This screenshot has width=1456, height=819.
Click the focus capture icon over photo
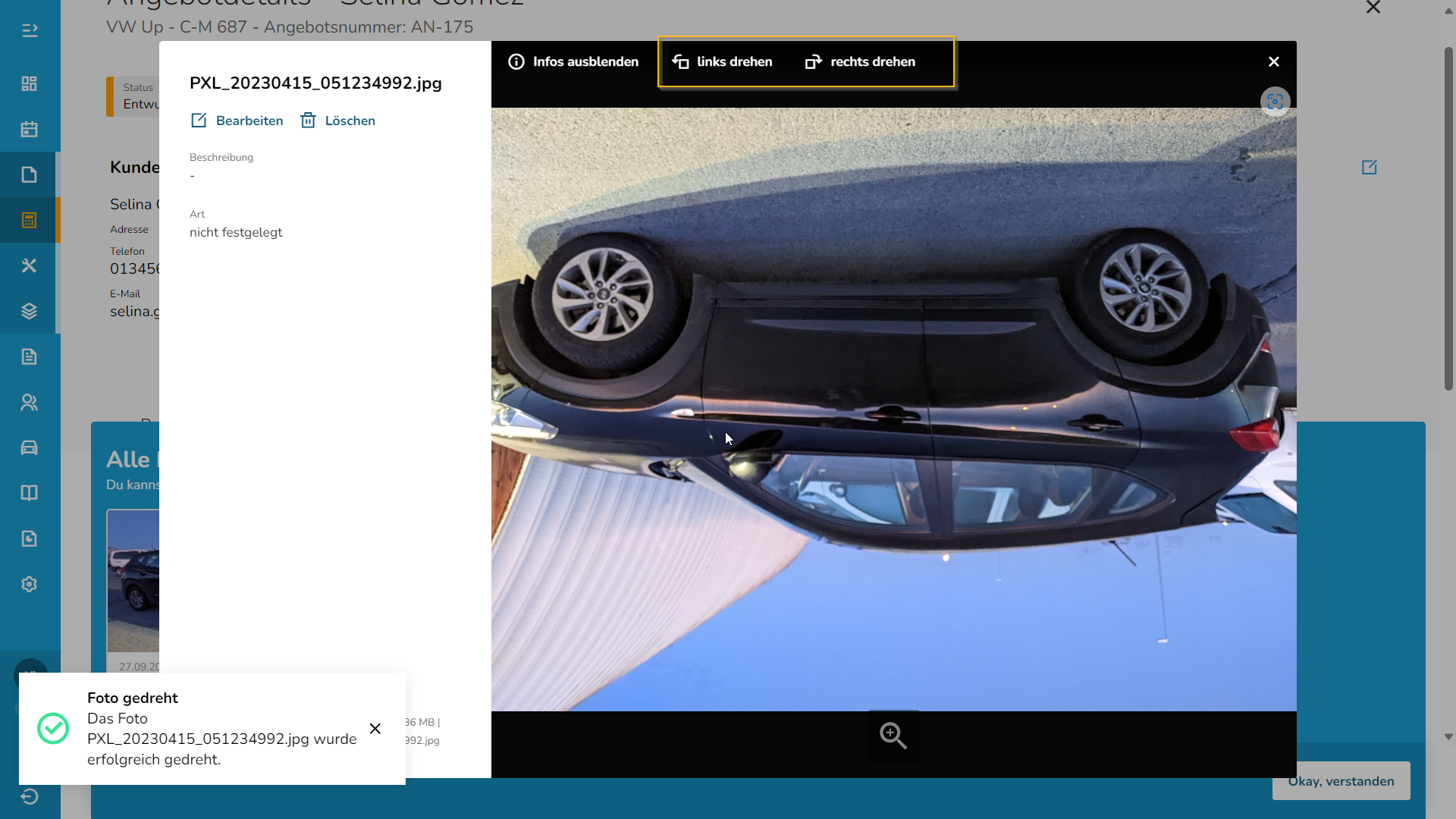(1276, 102)
